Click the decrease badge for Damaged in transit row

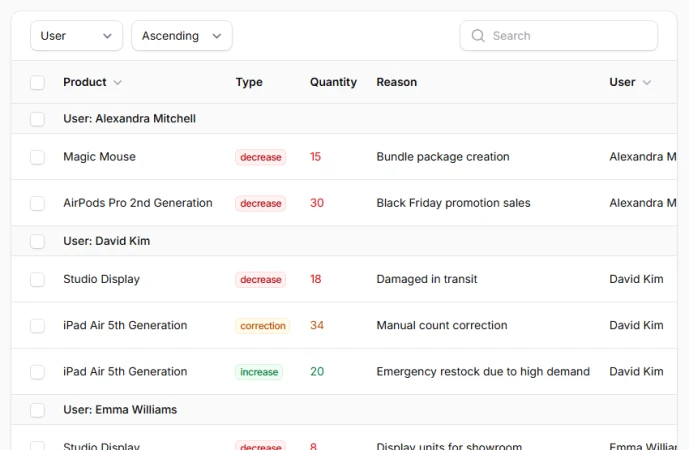click(260, 280)
